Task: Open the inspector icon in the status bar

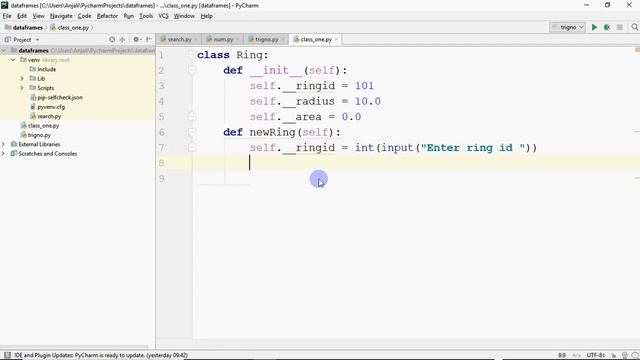Action: 624,356
